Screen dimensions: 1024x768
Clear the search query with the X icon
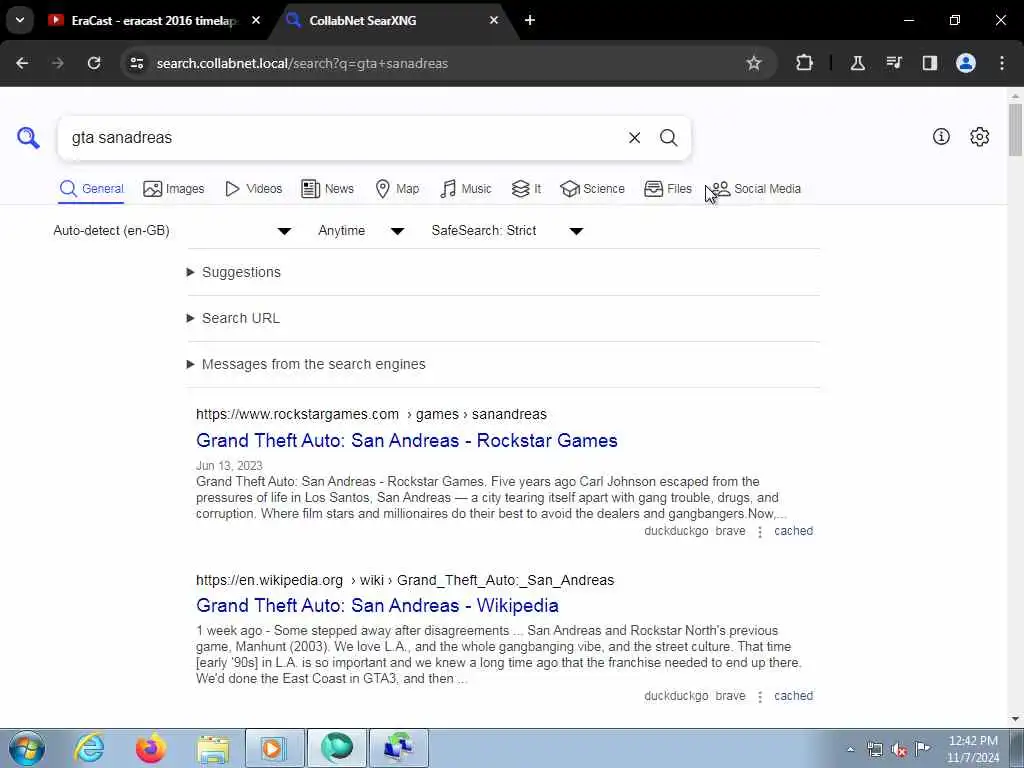tap(634, 138)
